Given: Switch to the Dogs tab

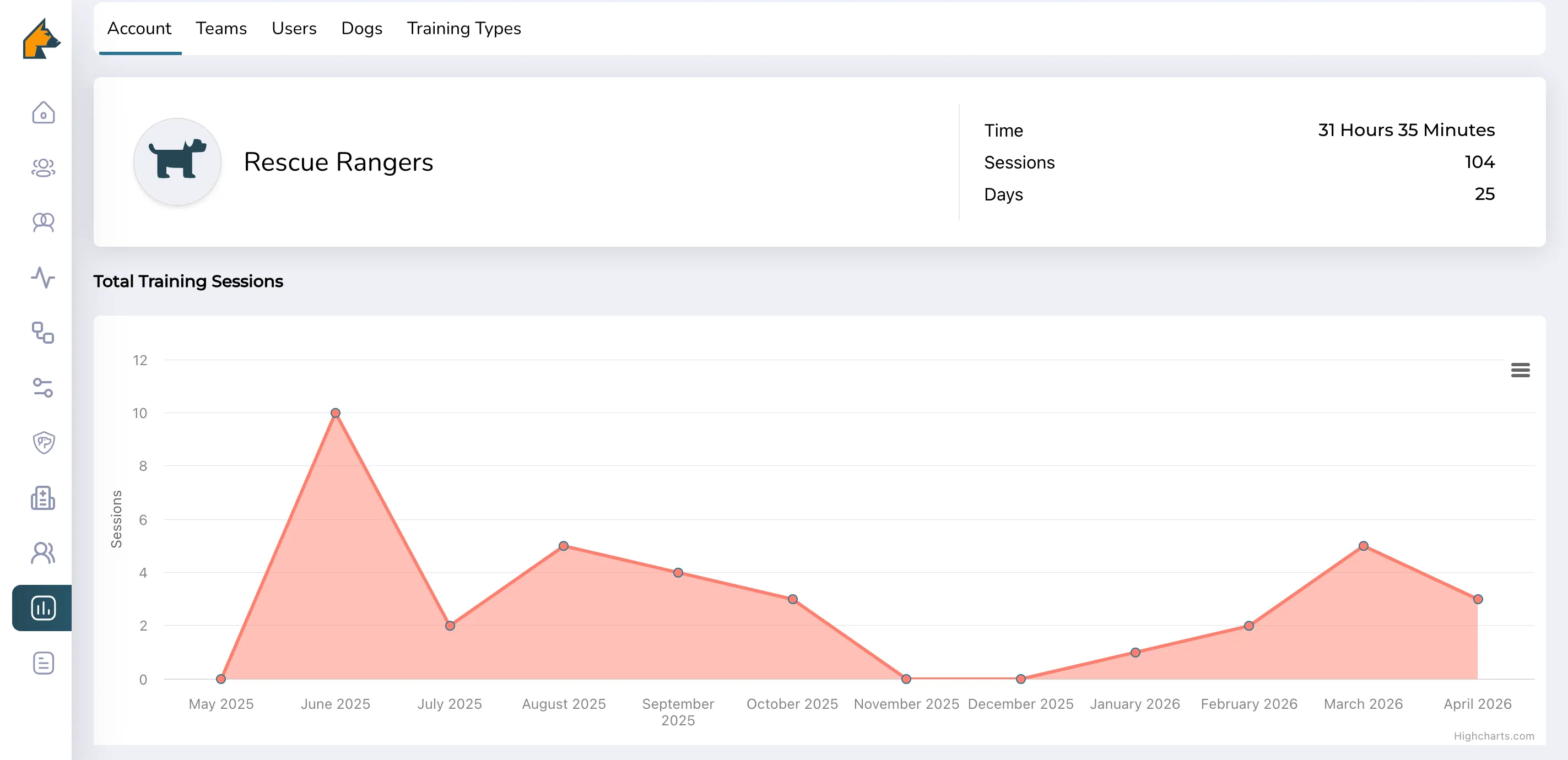Looking at the screenshot, I should click(x=361, y=29).
